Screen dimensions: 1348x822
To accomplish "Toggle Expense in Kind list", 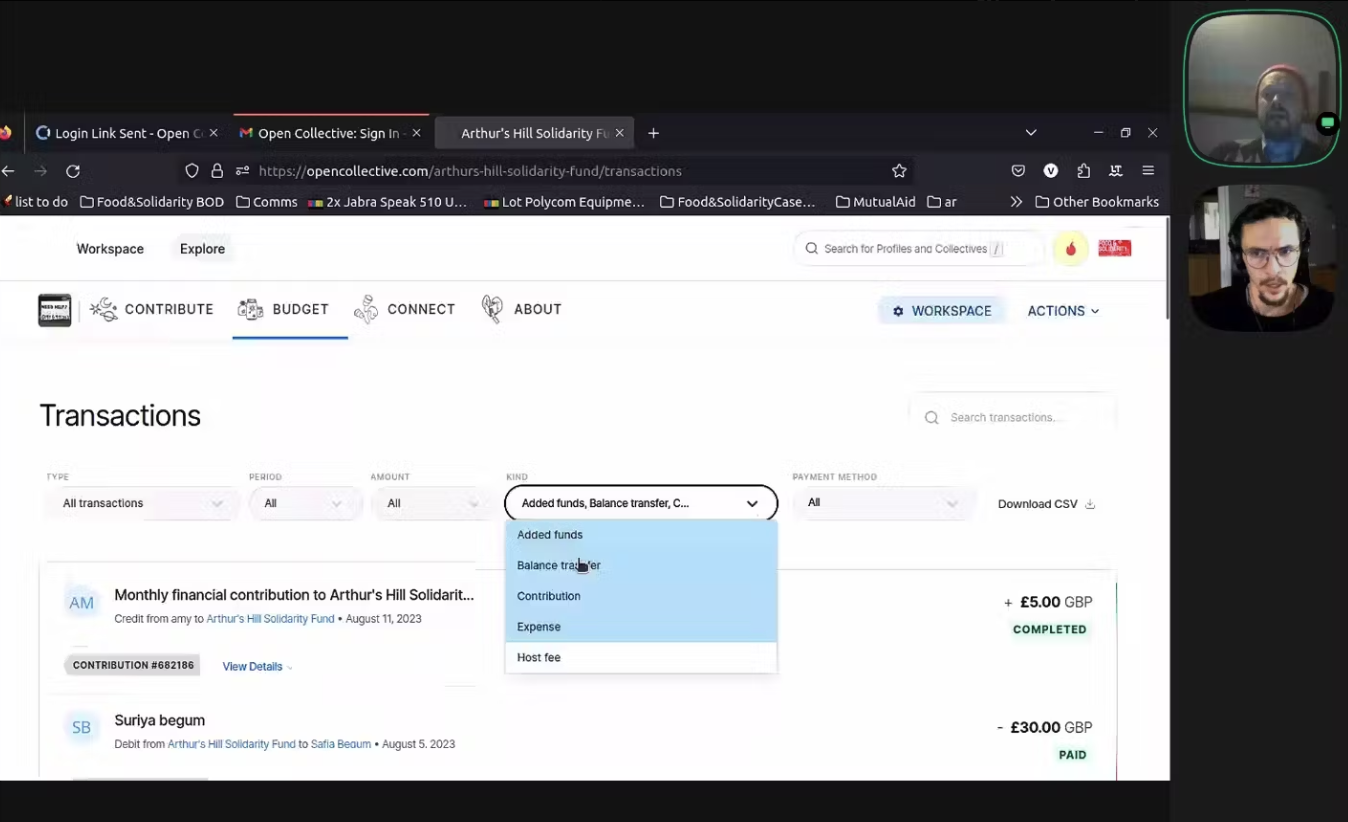I will click(641, 627).
